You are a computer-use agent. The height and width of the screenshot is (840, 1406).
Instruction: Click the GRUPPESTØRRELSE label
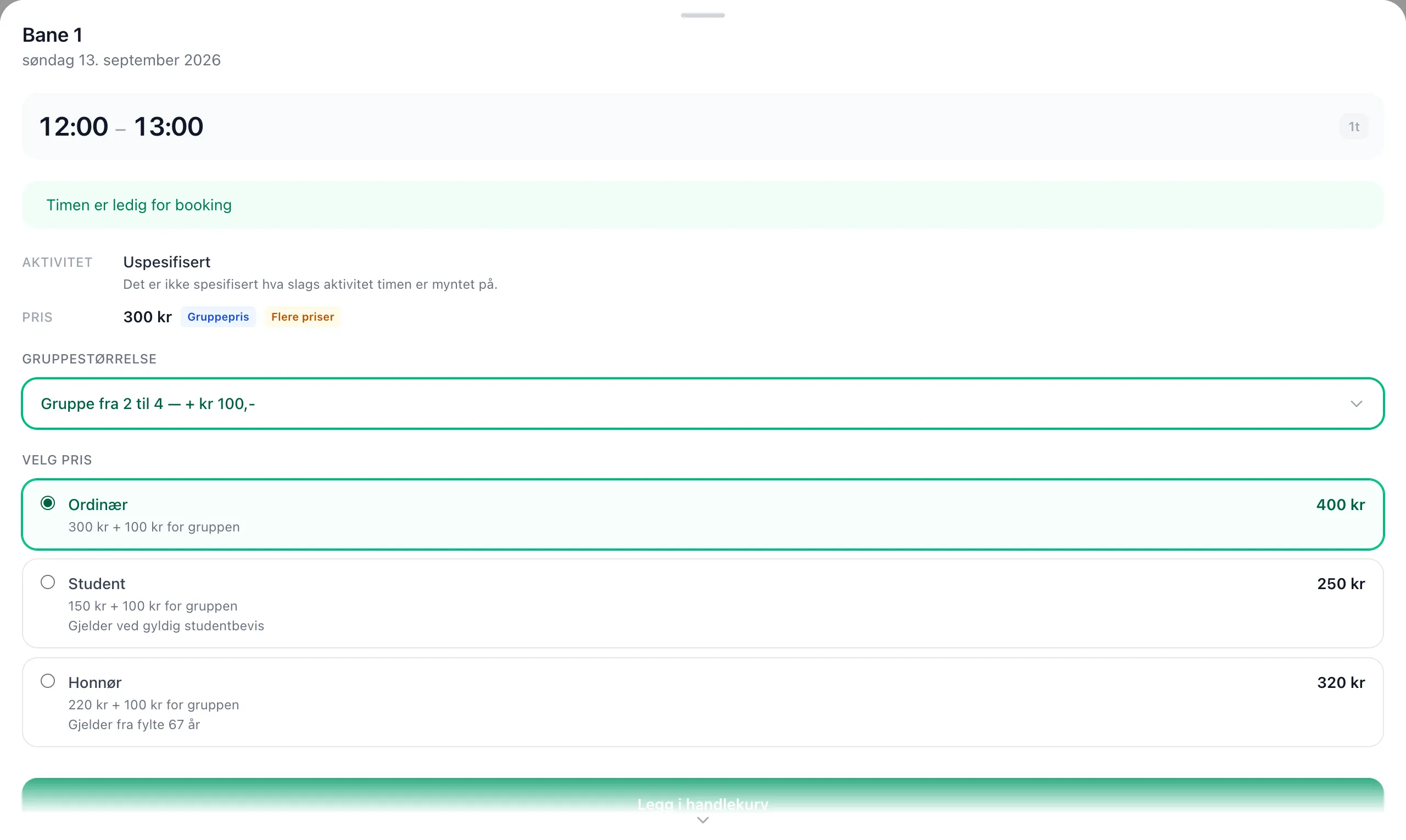coord(90,359)
